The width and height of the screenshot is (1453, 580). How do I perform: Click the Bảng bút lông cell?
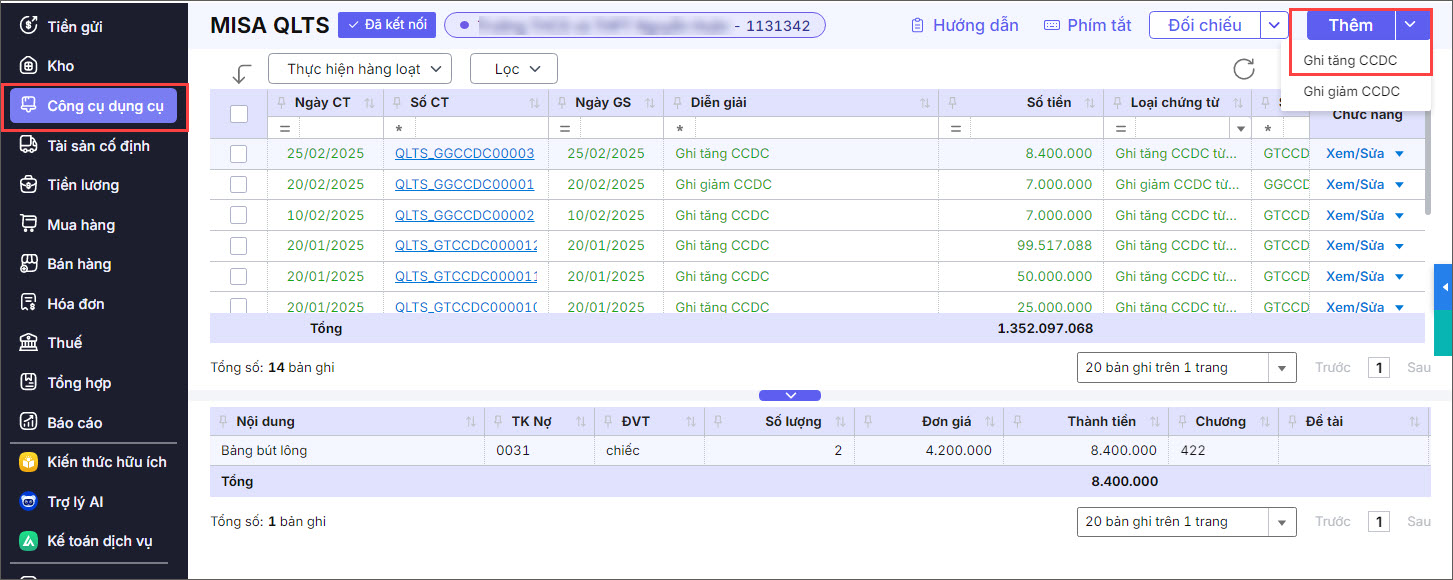[264, 451]
